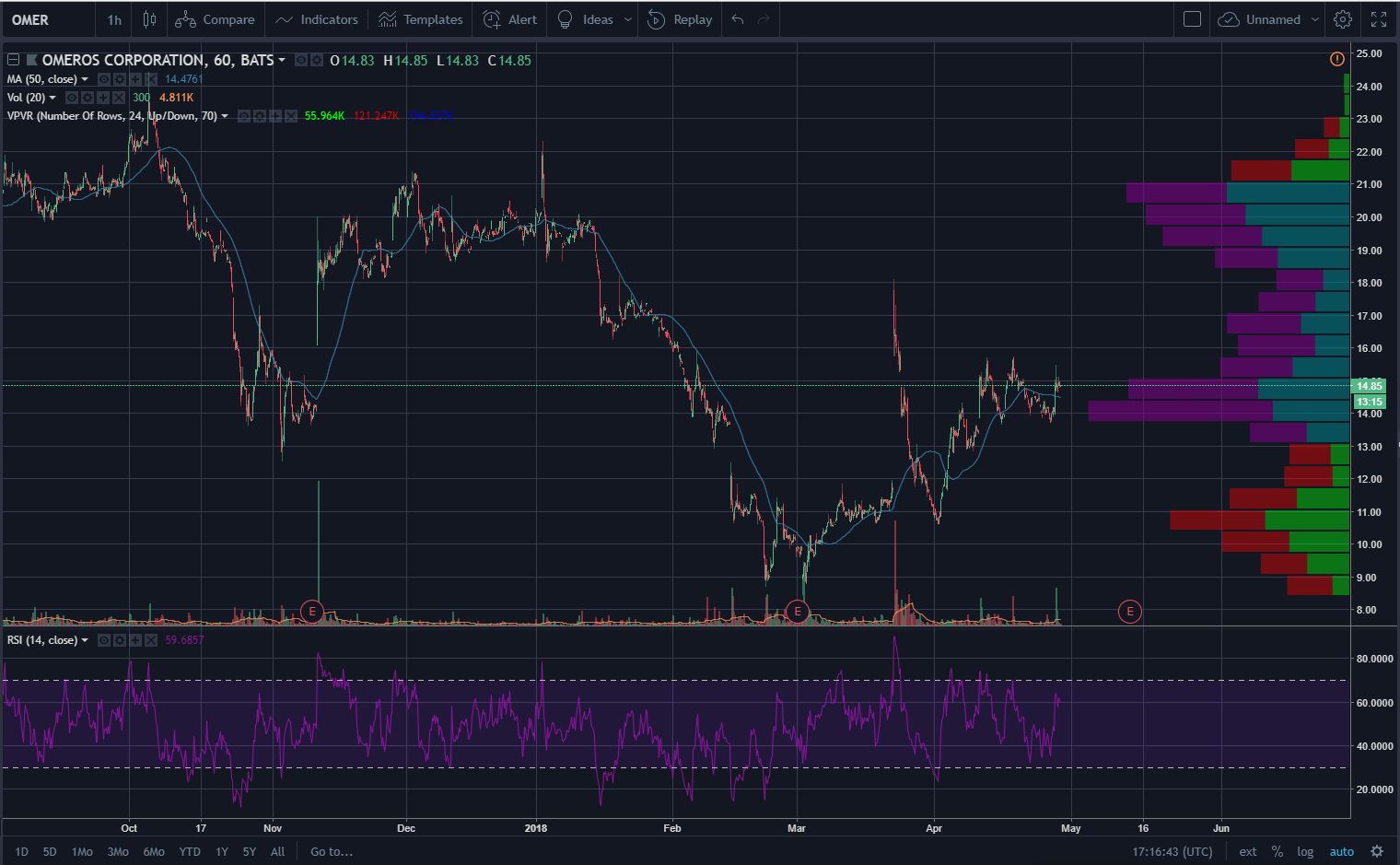Expand the MA (50, close) dropdown
Viewport: 1400px width, 865px height.
[85, 79]
